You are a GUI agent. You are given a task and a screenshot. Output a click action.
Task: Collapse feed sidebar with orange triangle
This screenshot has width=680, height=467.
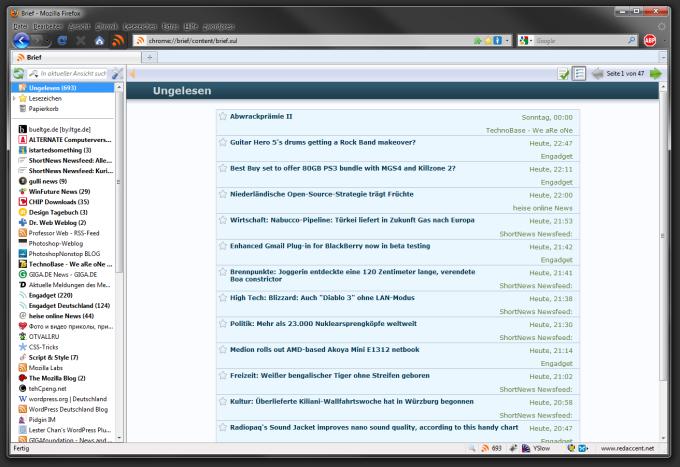[x=133, y=74]
